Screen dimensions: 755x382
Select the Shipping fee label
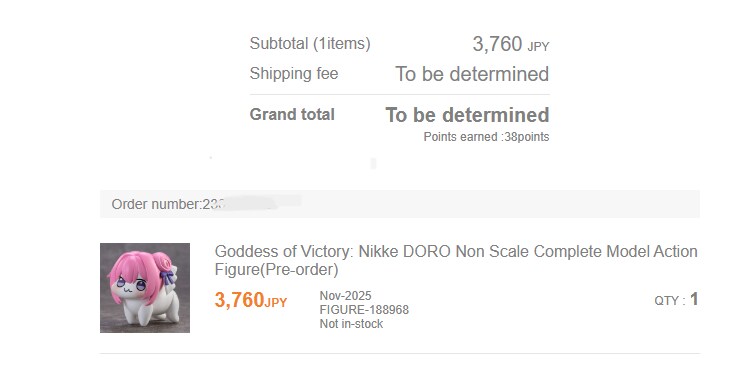click(294, 74)
